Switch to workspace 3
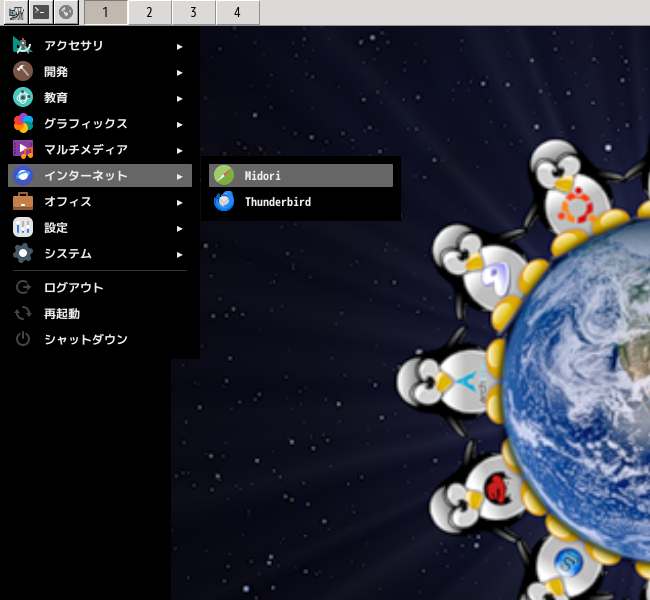The image size is (650, 600). click(x=194, y=12)
